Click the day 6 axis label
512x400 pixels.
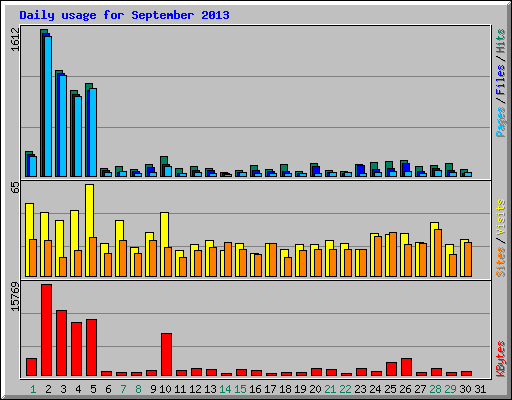[108, 389]
